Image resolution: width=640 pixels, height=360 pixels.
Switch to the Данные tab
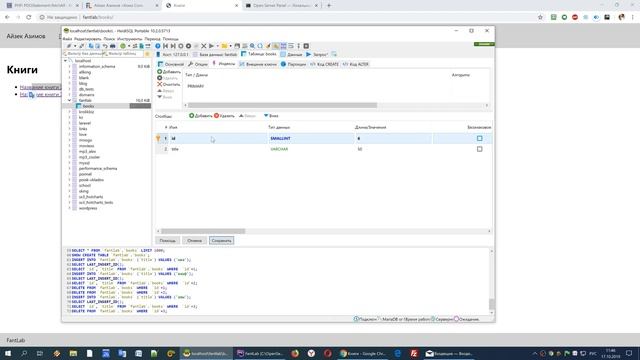point(291,54)
